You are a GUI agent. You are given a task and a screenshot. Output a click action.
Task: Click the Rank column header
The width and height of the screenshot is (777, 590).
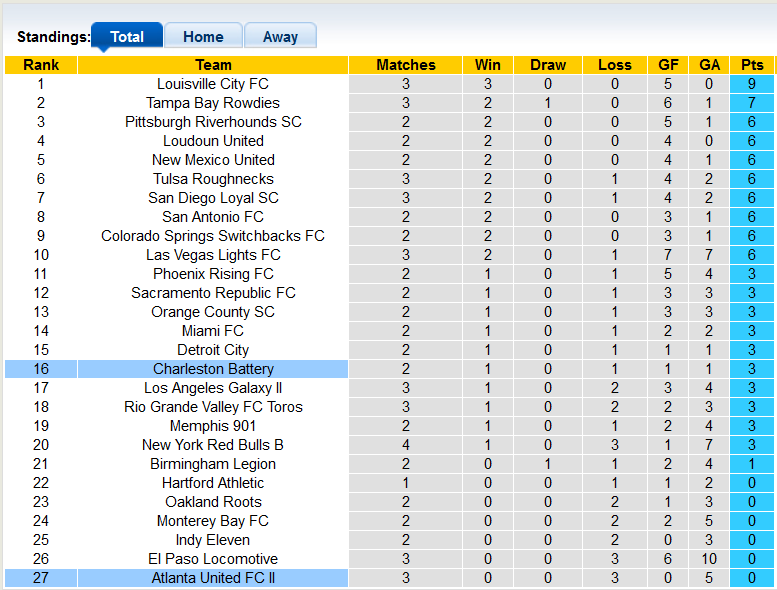pos(41,65)
